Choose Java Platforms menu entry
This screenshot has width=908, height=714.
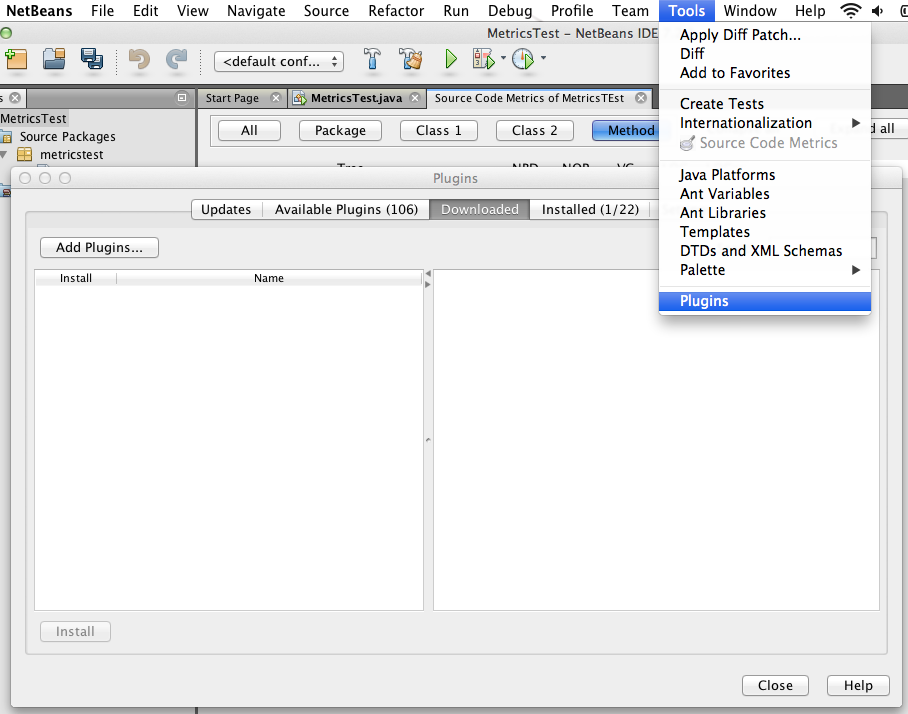764,175
